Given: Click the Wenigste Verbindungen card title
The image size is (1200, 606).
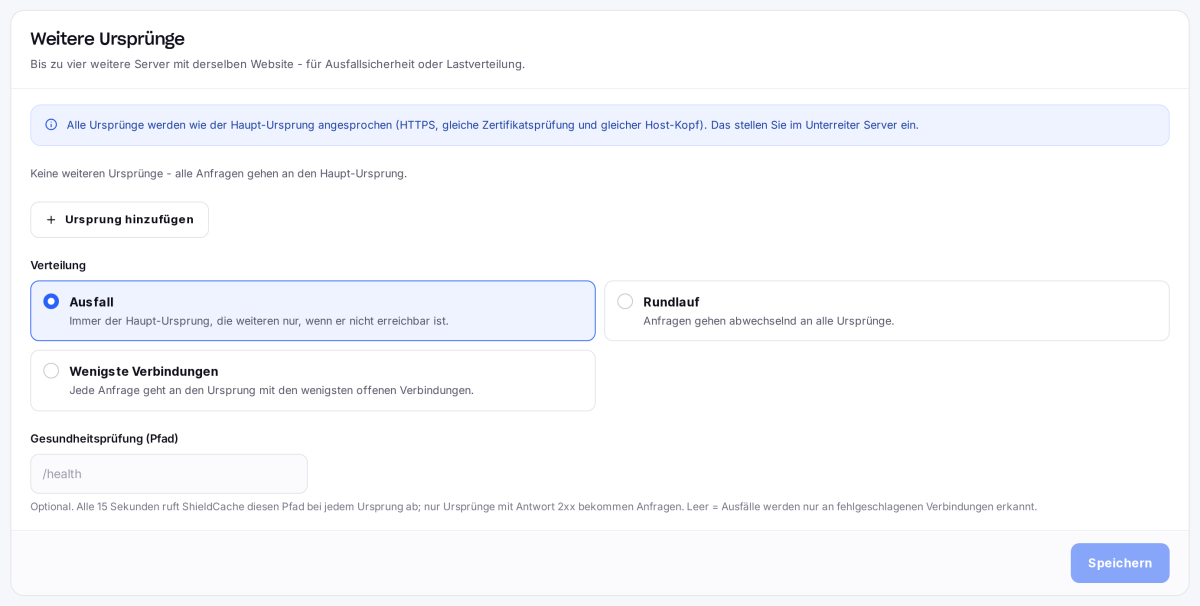Looking at the screenshot, I should click(143, 371).
